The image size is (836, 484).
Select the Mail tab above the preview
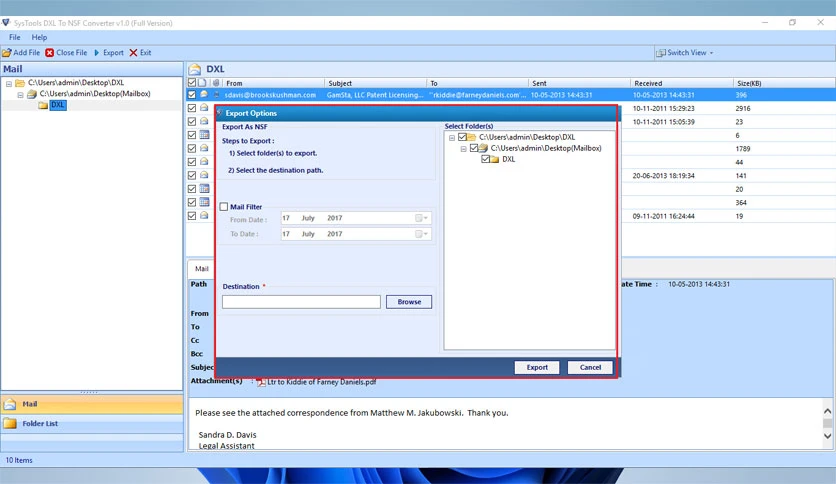click(202, 269)
